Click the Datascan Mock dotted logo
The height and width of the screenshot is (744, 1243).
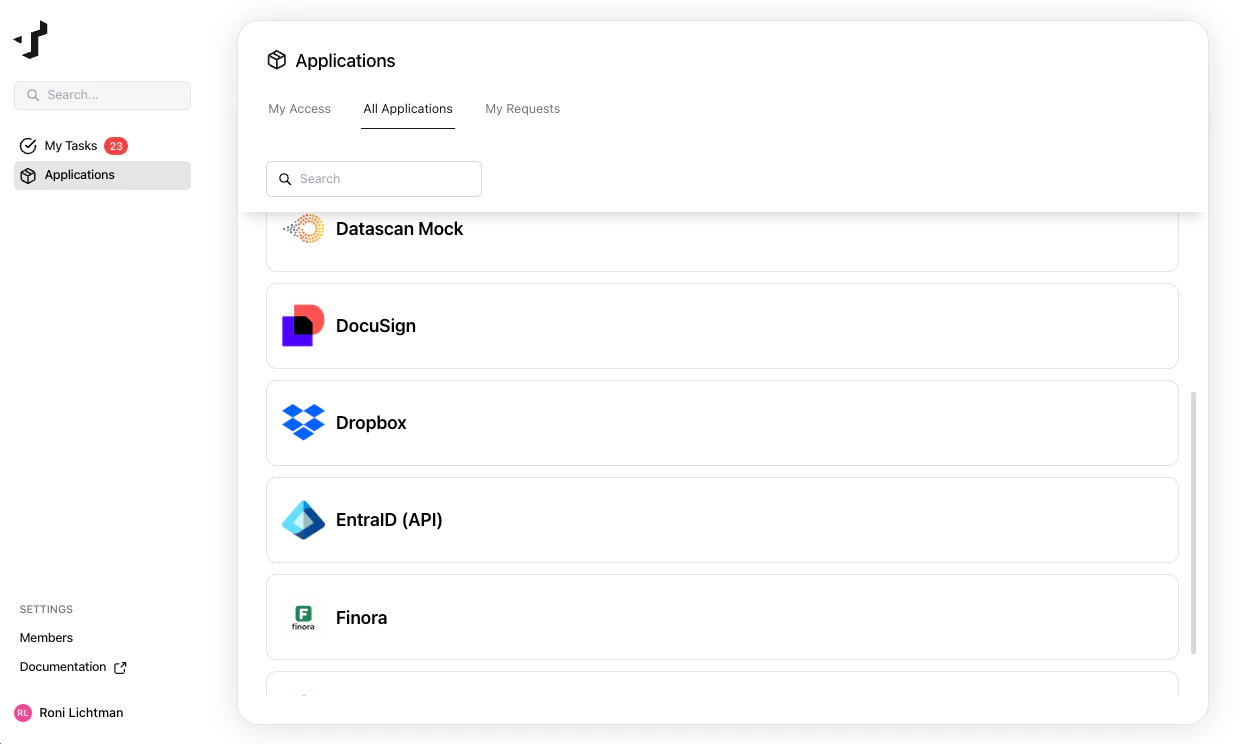click(x=304, y=229)
